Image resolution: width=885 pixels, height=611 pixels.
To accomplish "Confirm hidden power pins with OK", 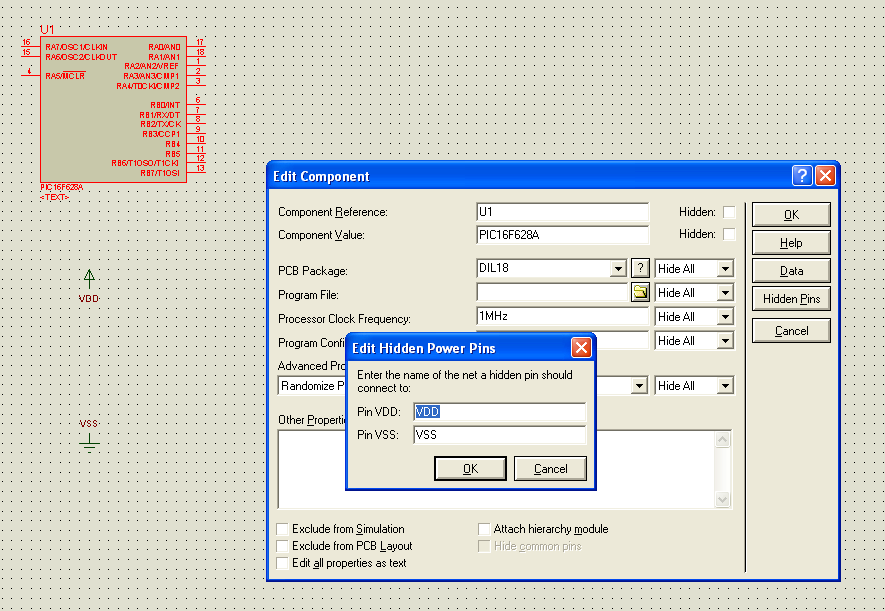I will coord(470,469).
